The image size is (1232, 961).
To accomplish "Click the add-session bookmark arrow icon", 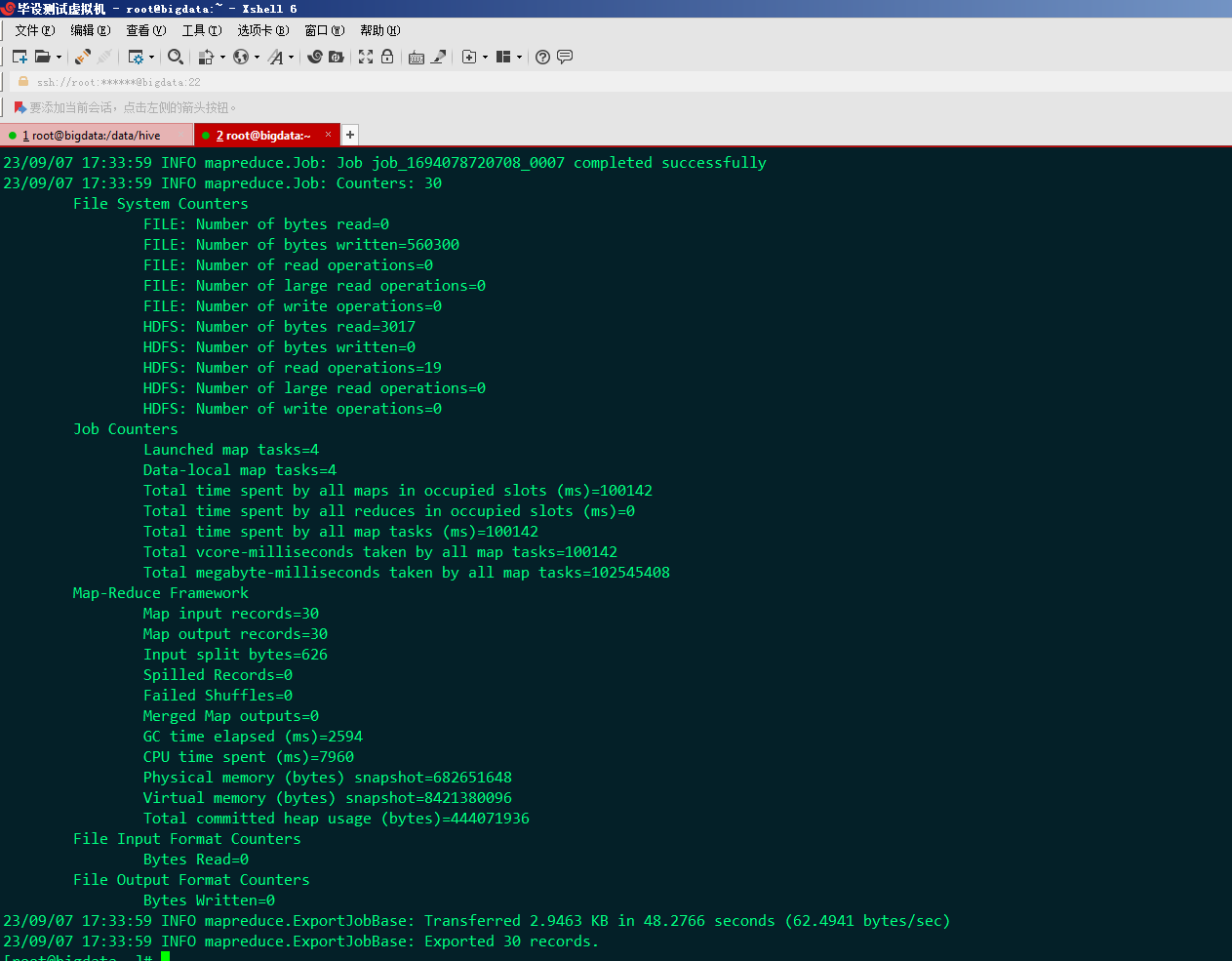I will pos(20,107).
